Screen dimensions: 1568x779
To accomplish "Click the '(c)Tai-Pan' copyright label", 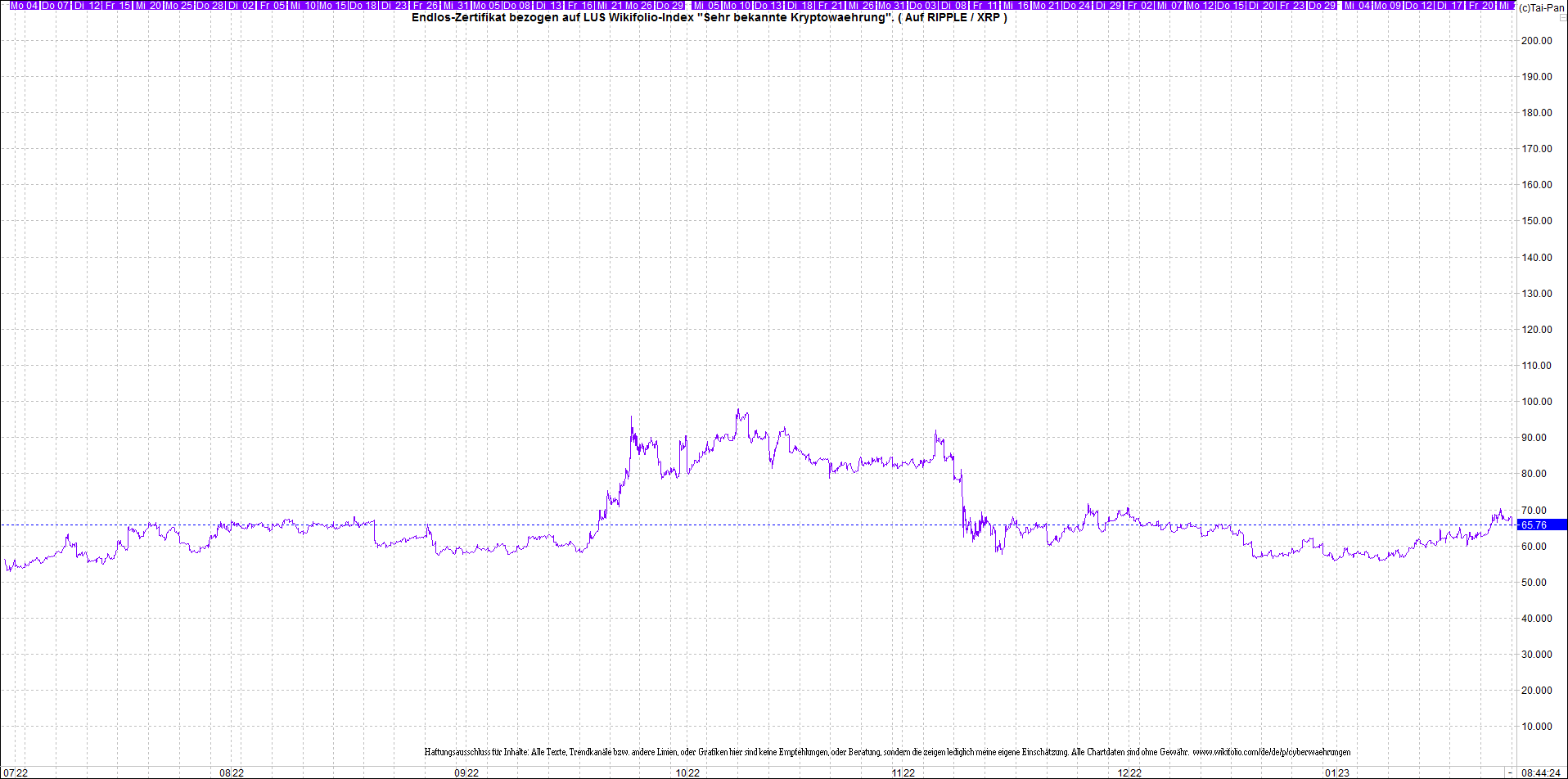I will 1541,7.
